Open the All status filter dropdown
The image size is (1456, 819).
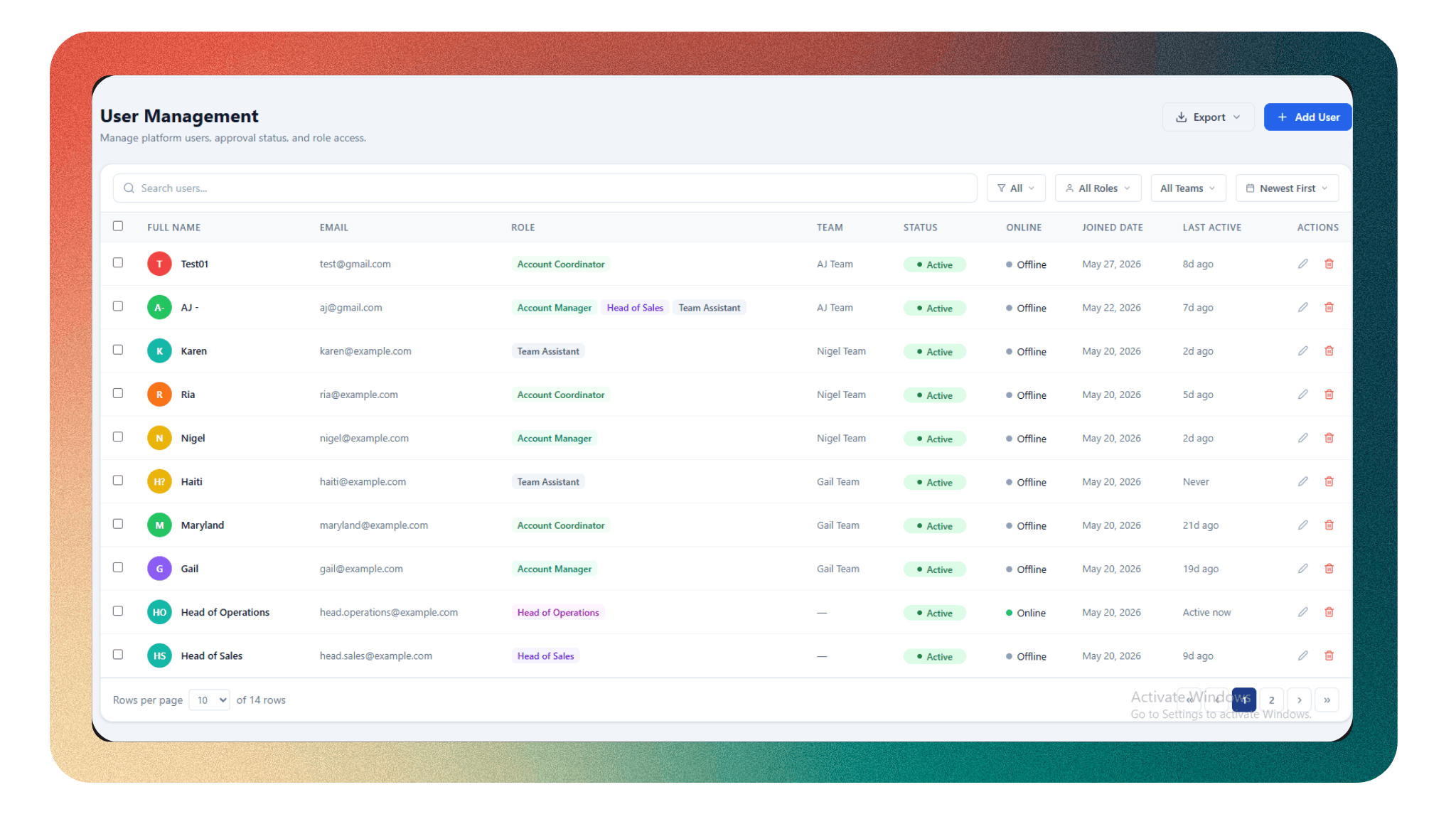1016,188
